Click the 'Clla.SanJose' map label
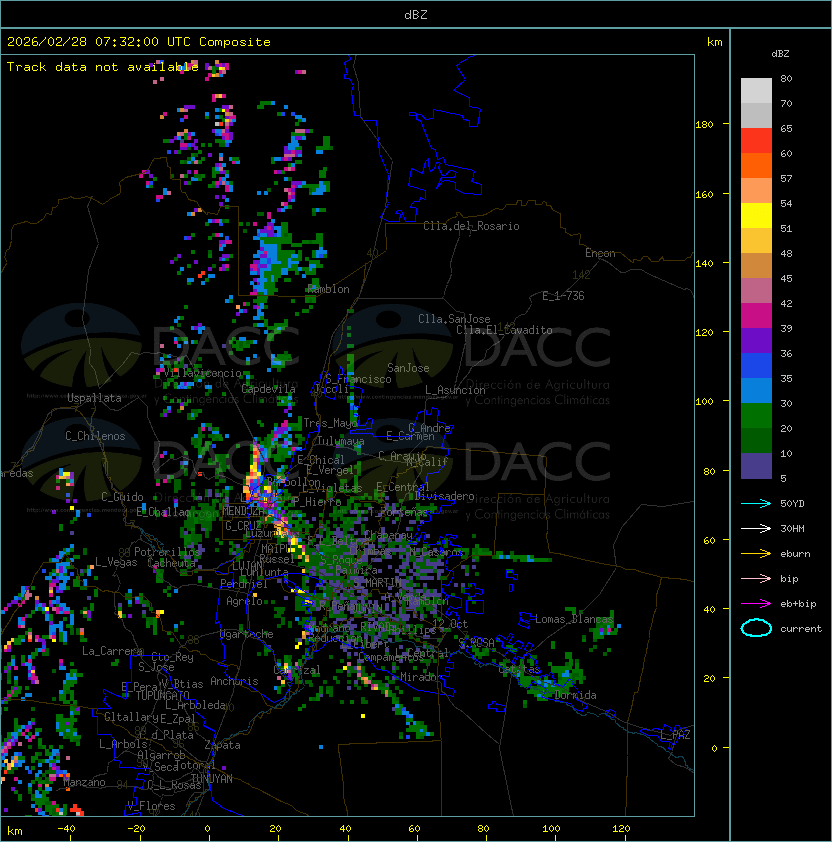Image resolution: width=832 pixels, height=842 pixels. click(454, 319)
